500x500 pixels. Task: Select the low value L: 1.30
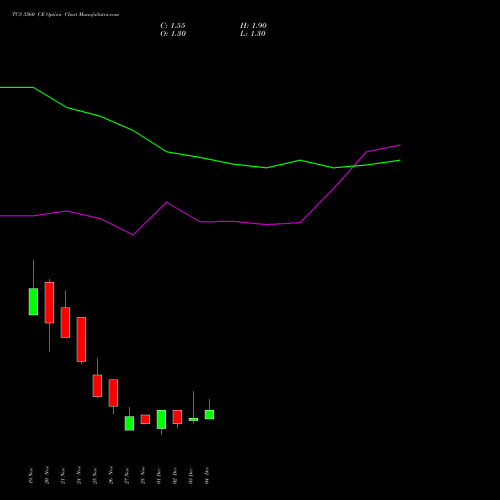253,34
